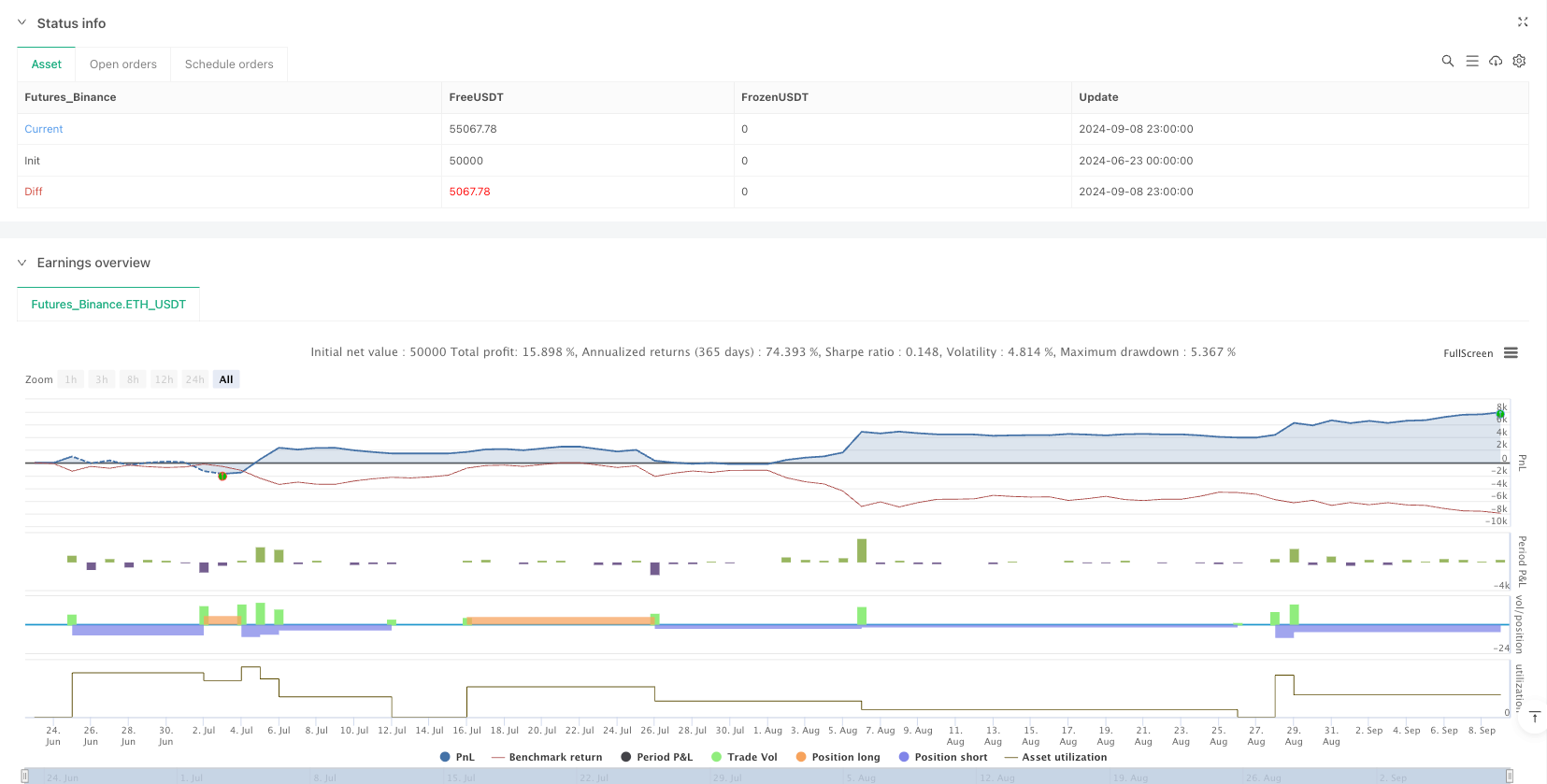The width and height of the screenshot is (1547, 784).
Task: Open the list view hamburger icon
Action: [x=1471, y=61]
